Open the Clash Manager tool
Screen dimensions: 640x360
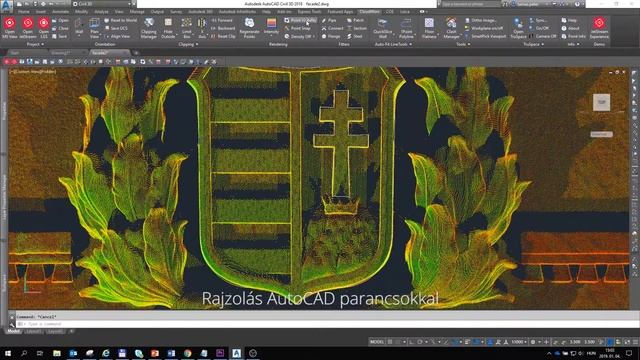coord(451,28)
